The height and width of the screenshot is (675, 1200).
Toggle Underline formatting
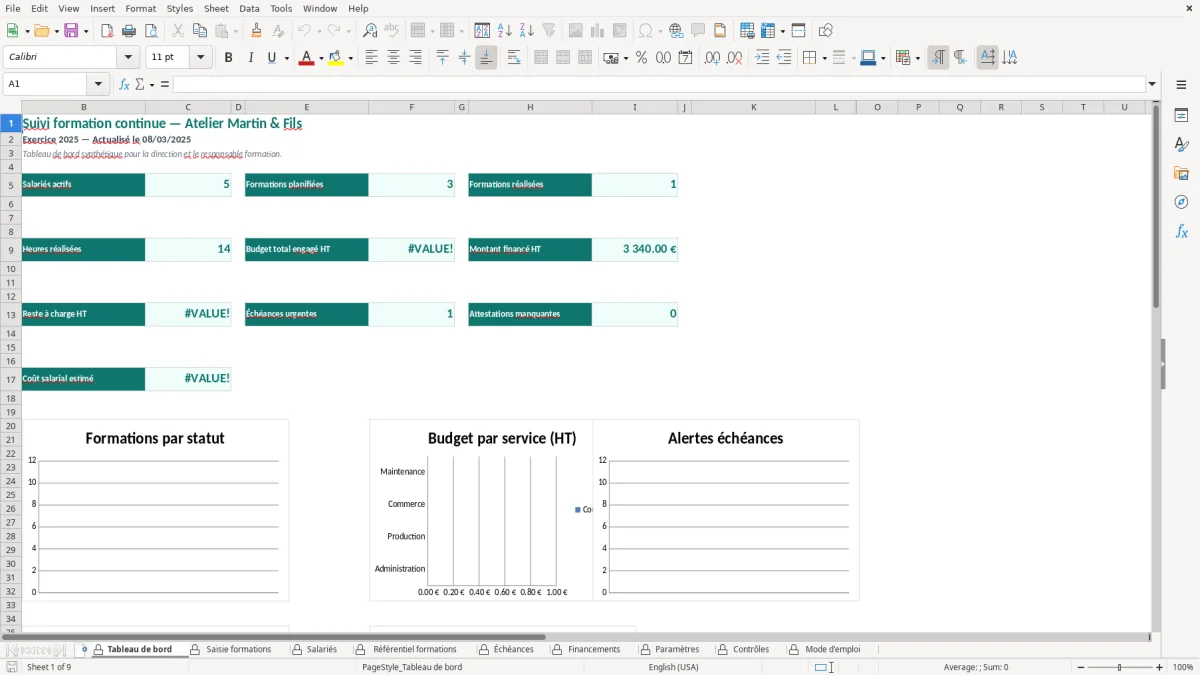(271, 58)
